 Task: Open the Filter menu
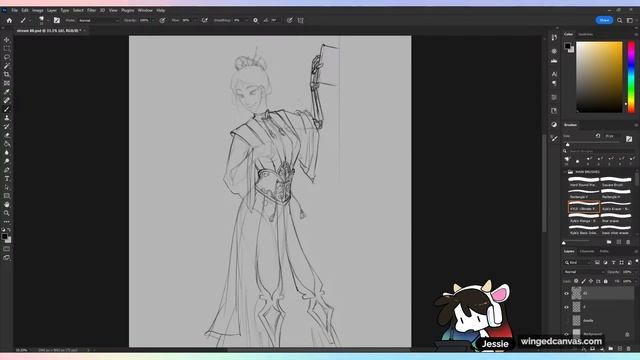(91, 10)
